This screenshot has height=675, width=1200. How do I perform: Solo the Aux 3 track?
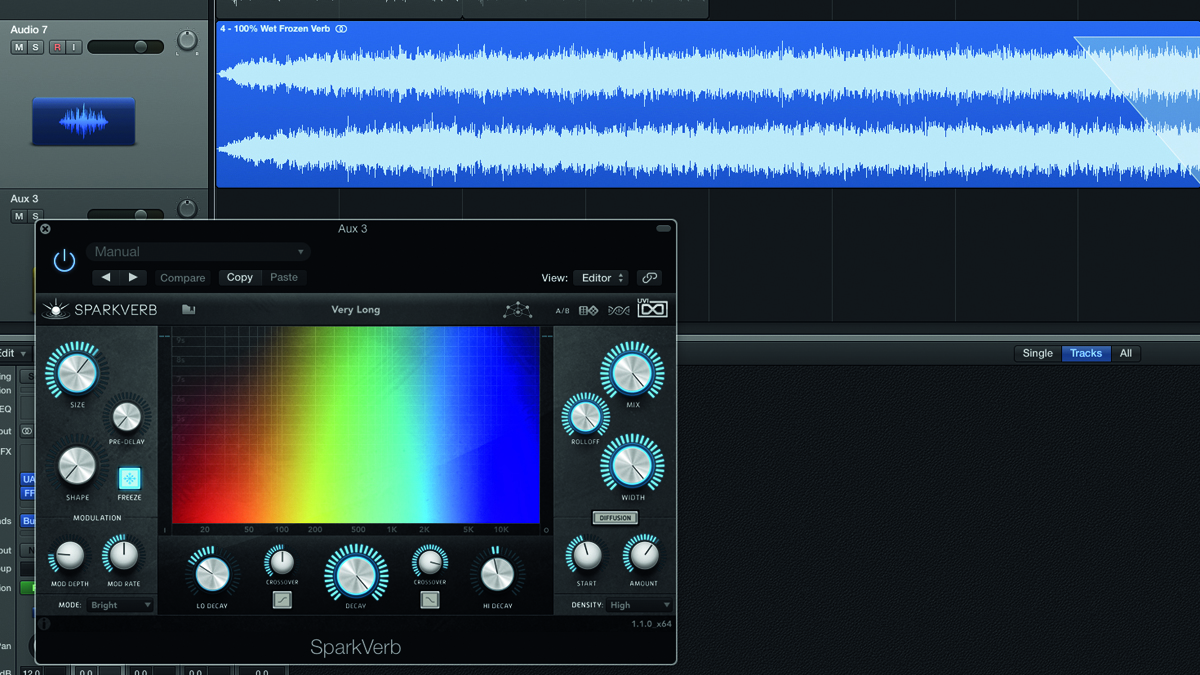click(x=35, y=216)
